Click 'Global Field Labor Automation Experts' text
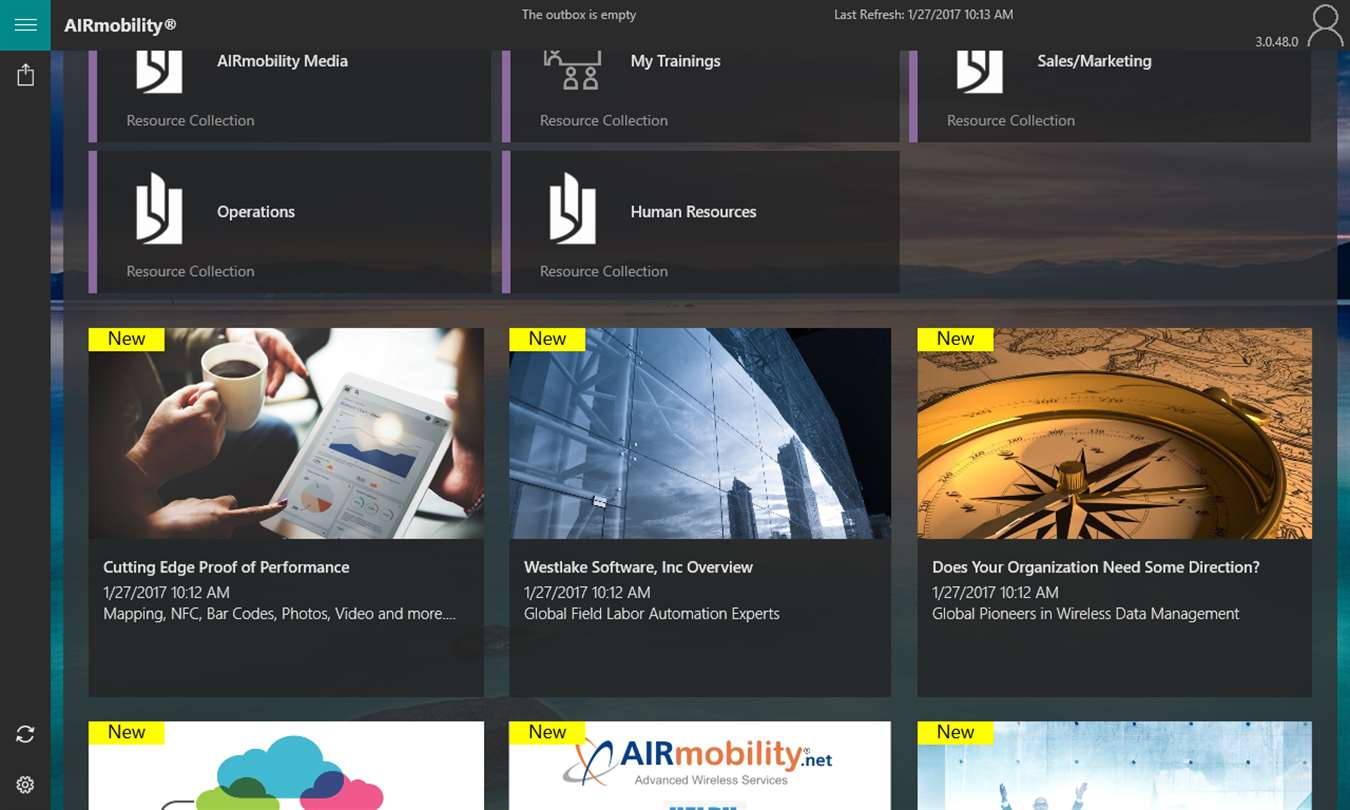The image size is (1350, 810). tap(652, 614)
